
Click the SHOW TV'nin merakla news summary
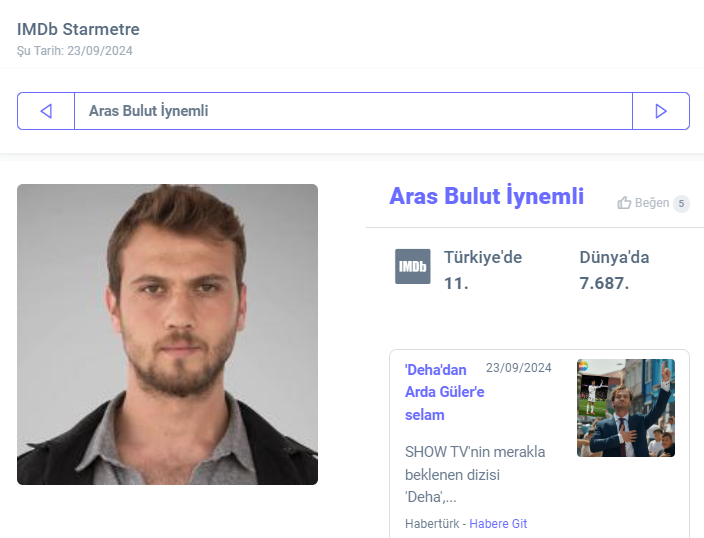[475, 474]
